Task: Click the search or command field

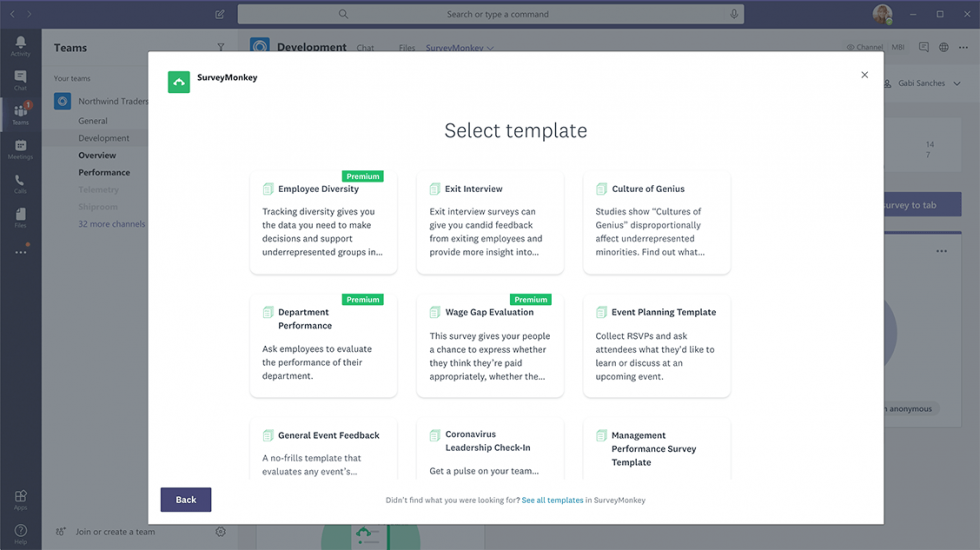Action: (x=491, y=14)
